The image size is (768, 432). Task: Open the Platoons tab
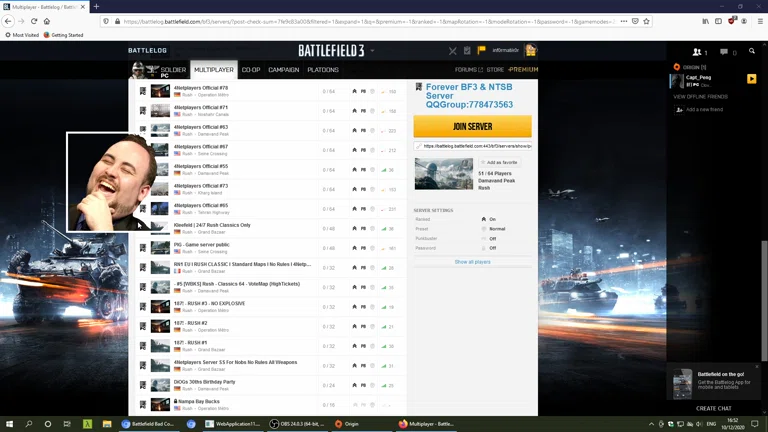click(x=323, y=70)
